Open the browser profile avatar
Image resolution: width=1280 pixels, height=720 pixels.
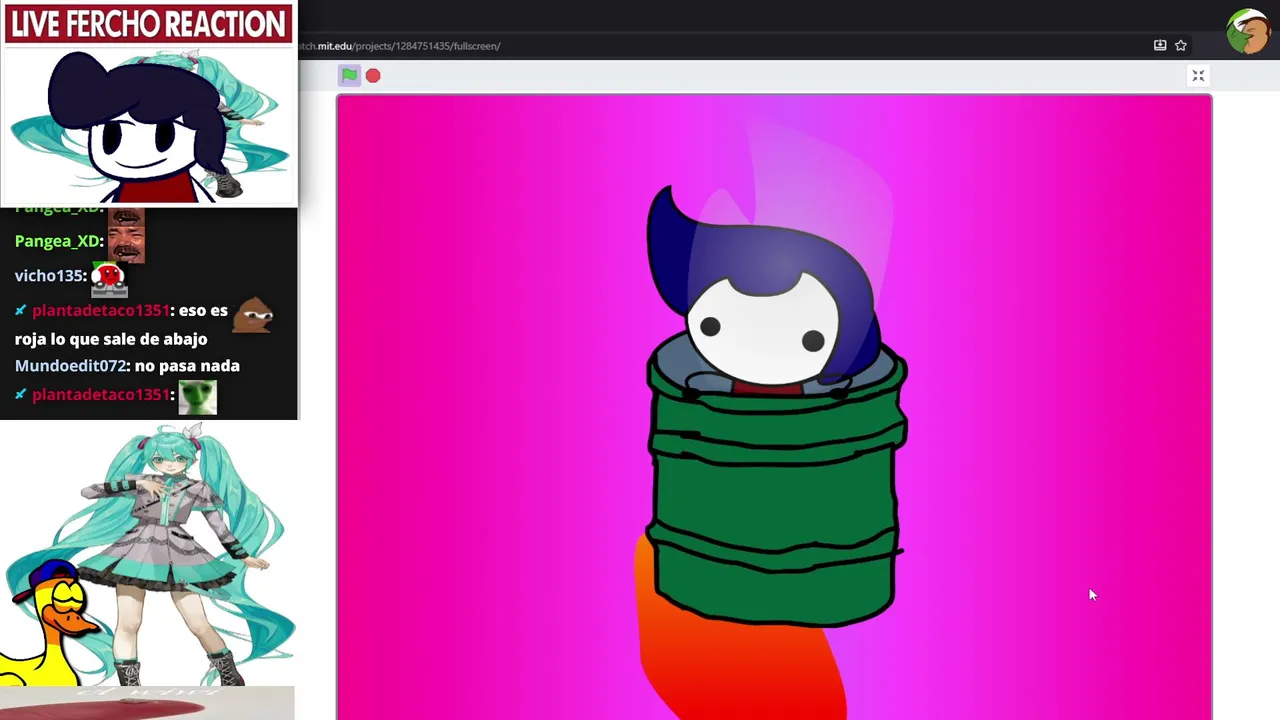click(1248, 31)
